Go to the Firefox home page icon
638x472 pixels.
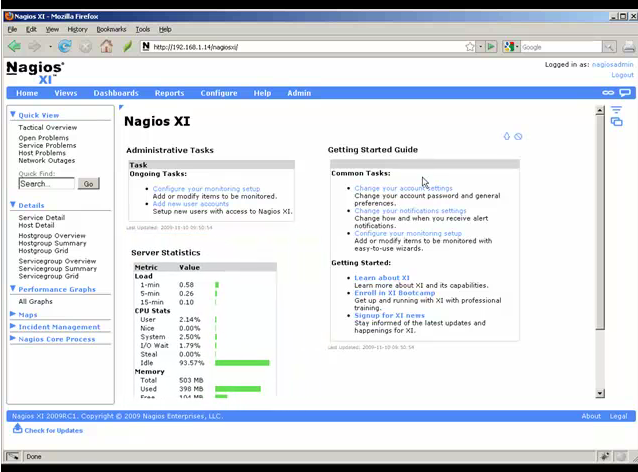[107, 46]
